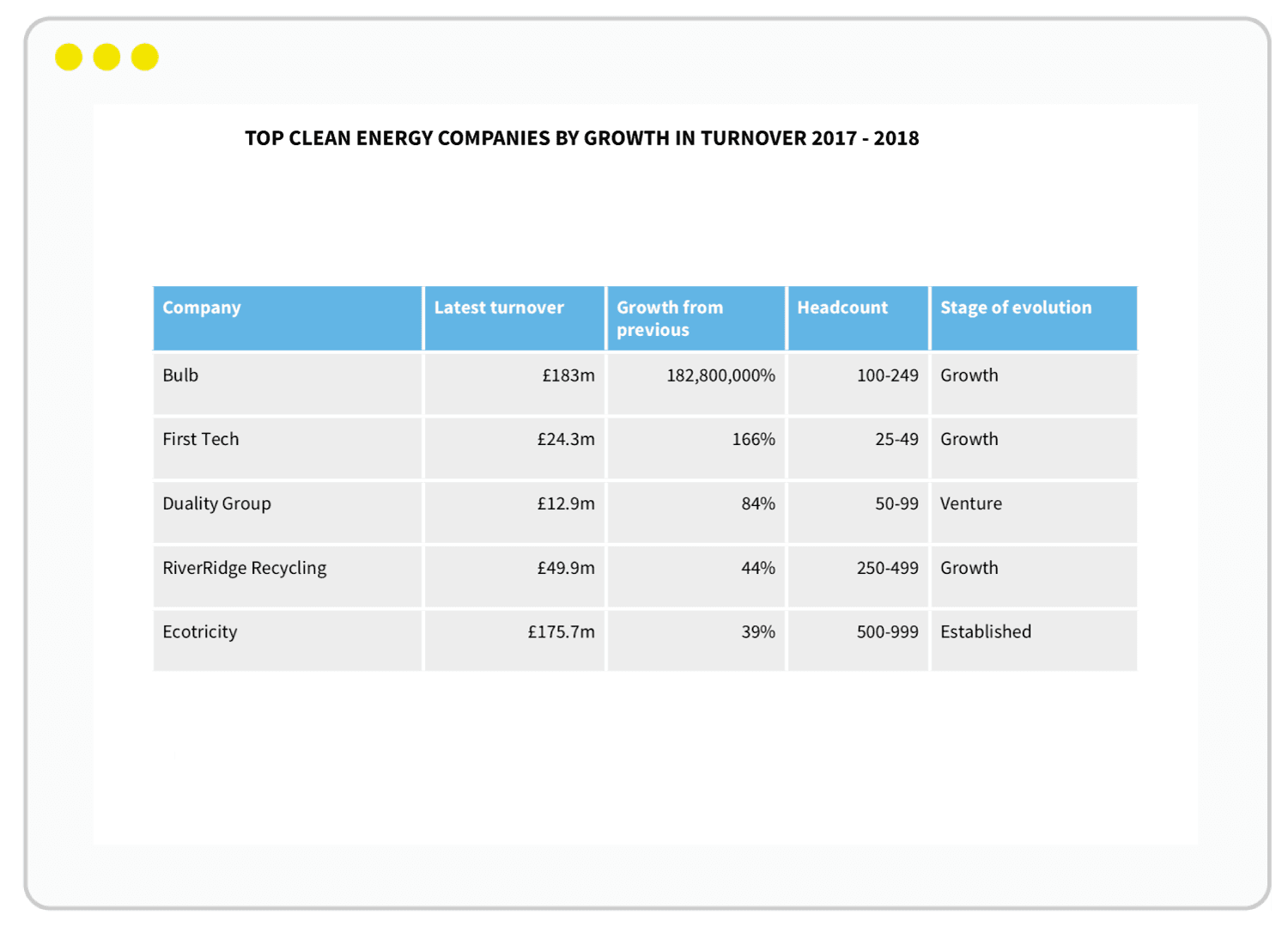The height and width of the screenshot is (927, 1288).
Task: Select the Stage of evolution header
Action: (x=1034, y=318)
